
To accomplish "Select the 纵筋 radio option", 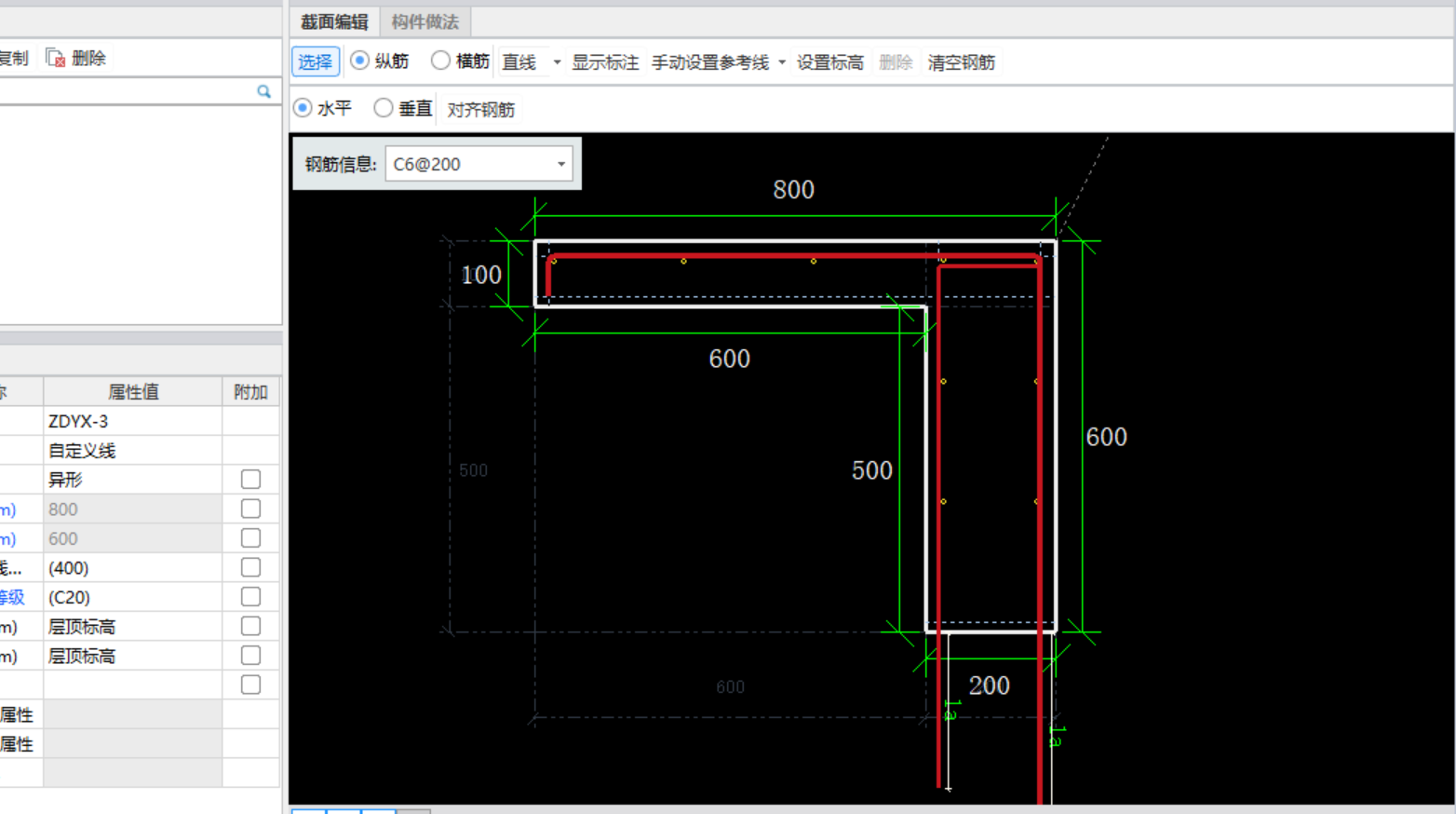I will click(359, 61).
